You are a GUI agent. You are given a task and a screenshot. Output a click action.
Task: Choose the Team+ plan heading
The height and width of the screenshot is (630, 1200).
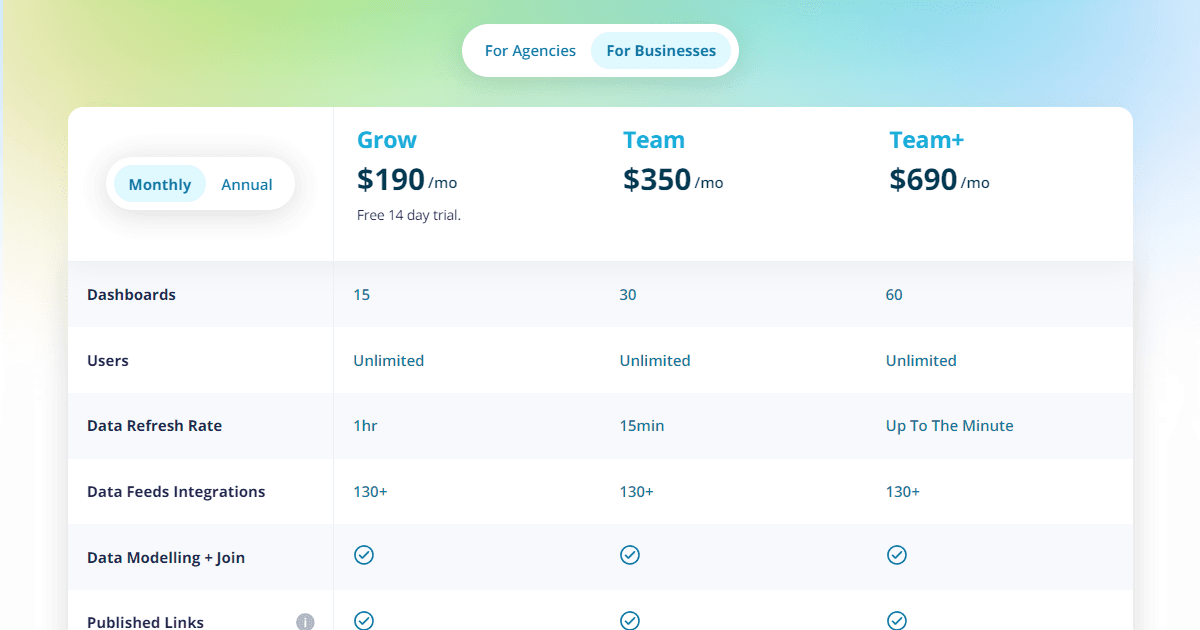pyautogui.click(x=927, y=140)
